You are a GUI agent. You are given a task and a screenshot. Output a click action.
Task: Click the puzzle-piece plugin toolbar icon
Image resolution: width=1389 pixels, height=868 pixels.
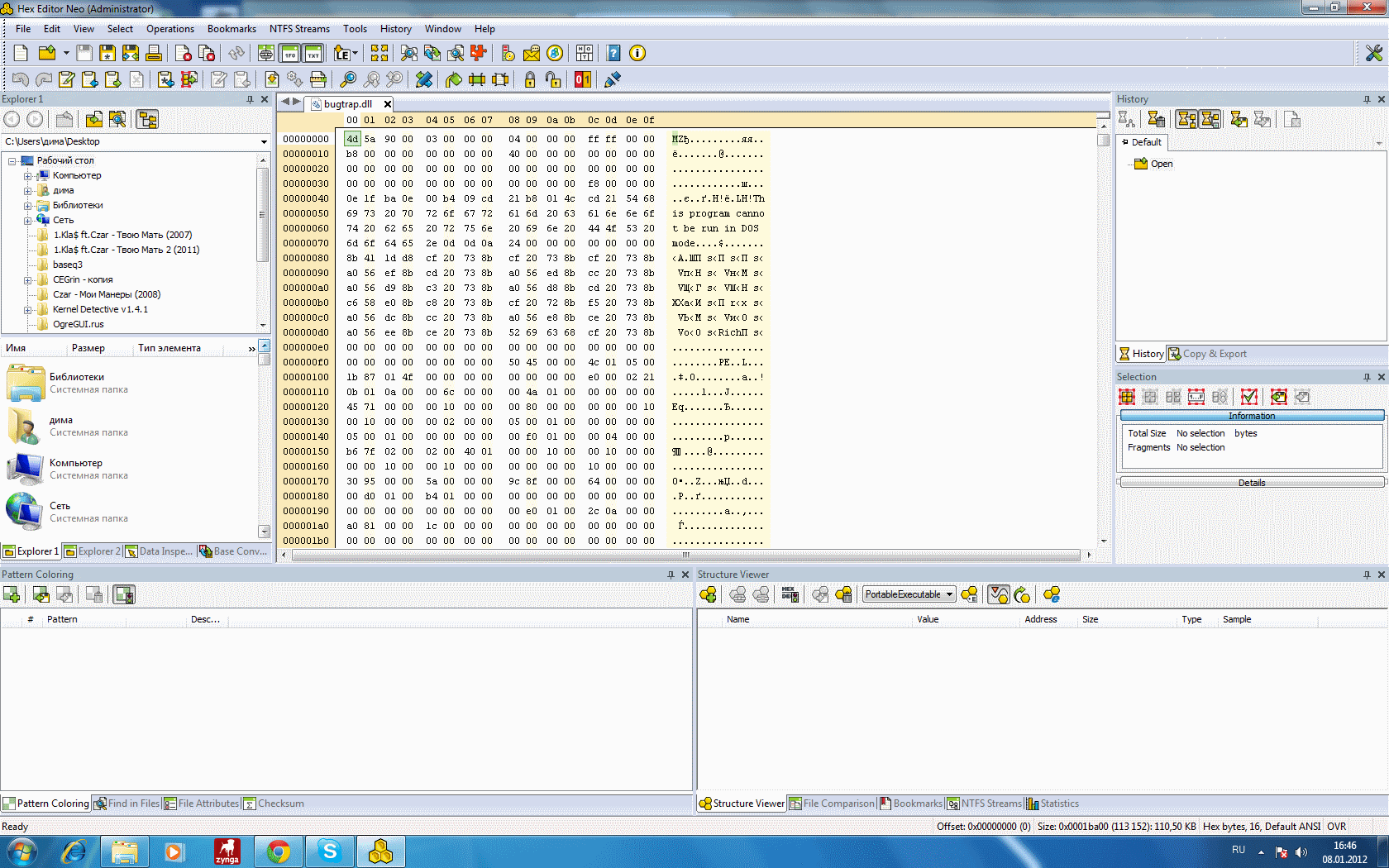pyautogui.click(x=479, y=53)
